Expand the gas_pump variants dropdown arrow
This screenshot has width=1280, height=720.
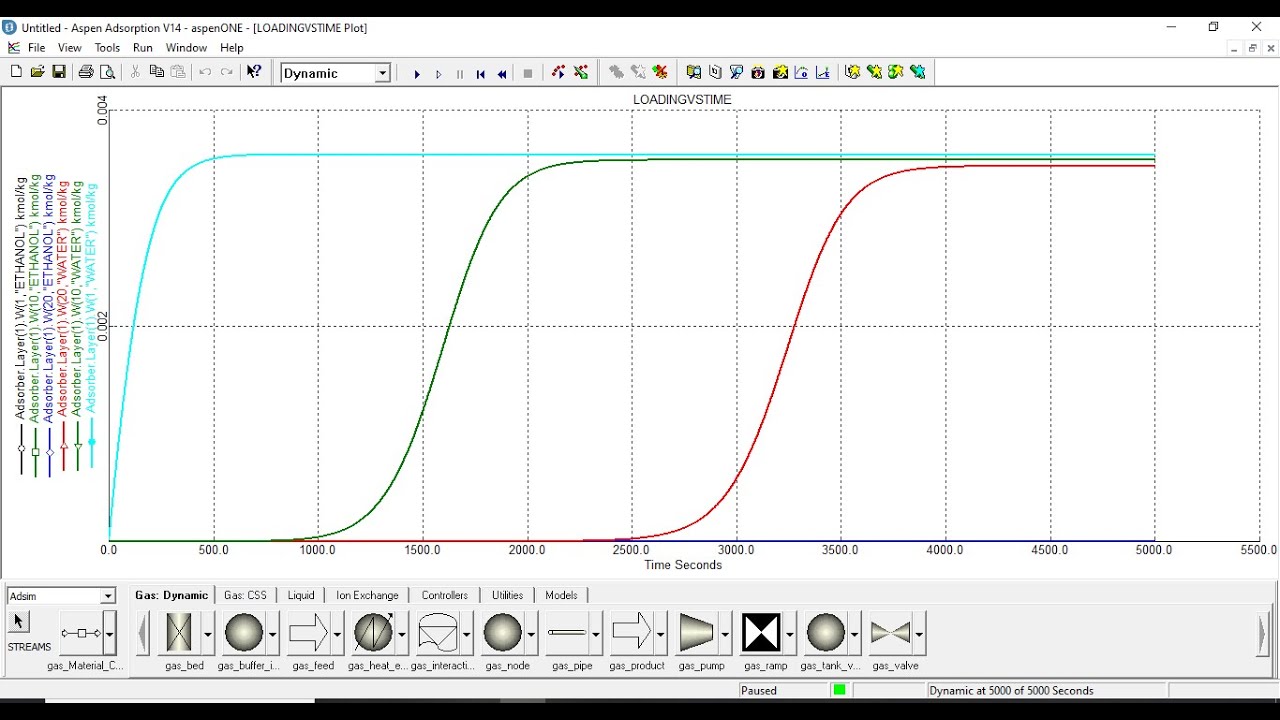725,633
